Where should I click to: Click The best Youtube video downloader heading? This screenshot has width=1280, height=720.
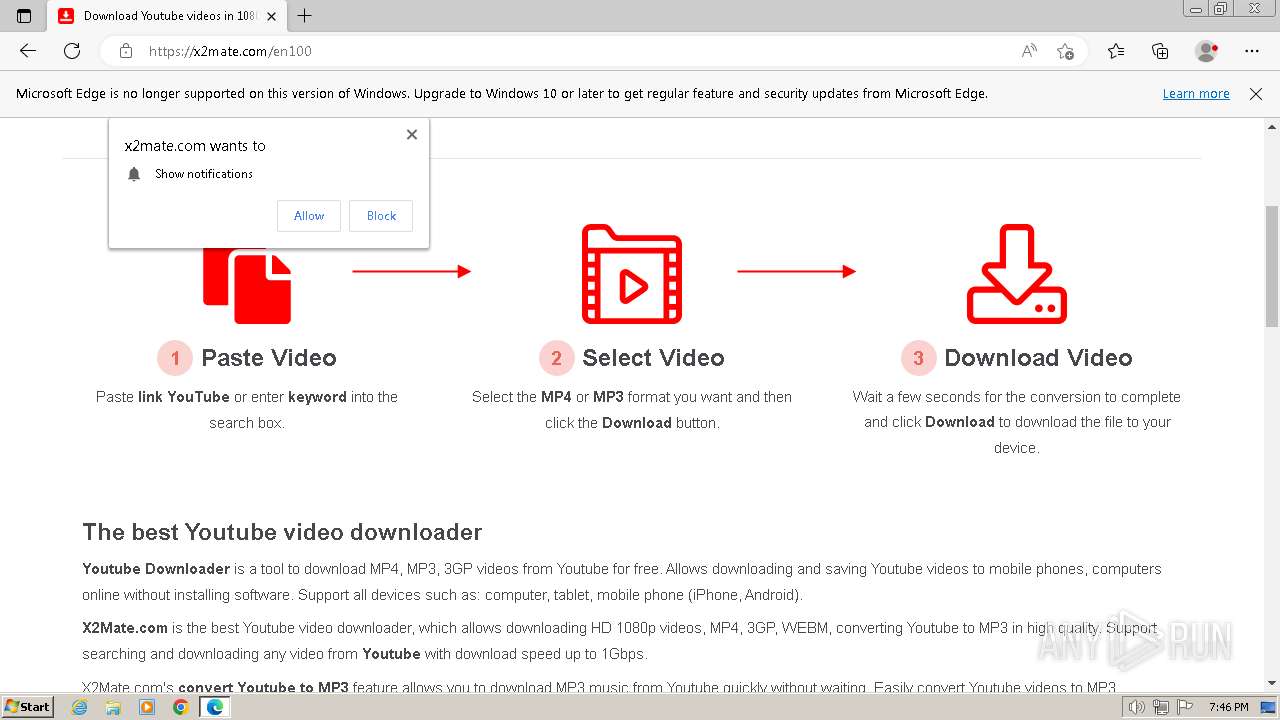pyautogui.click(x=282, y=532)
